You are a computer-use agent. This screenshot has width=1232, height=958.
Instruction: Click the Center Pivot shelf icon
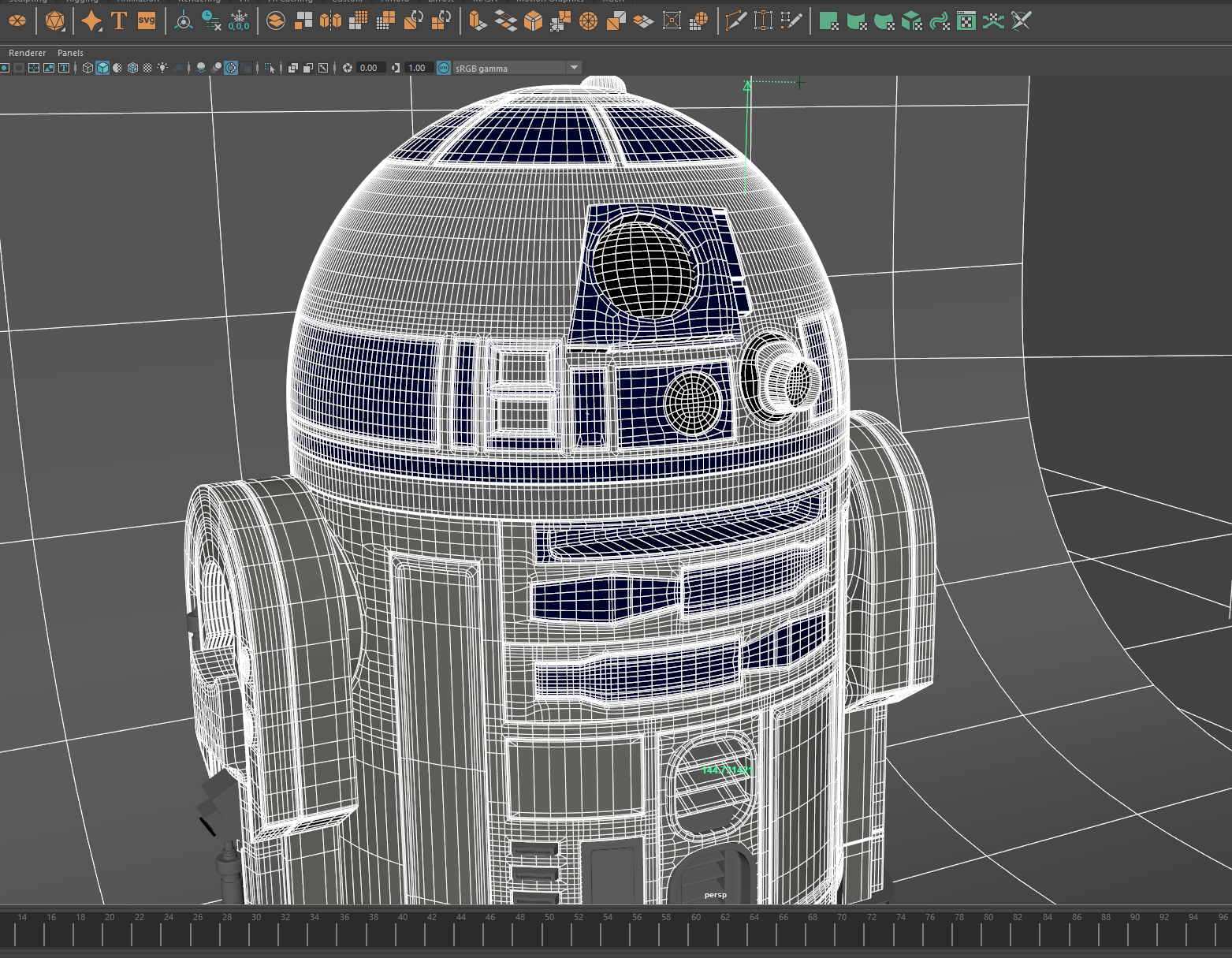pyautogui.click(x=183, y=21)
